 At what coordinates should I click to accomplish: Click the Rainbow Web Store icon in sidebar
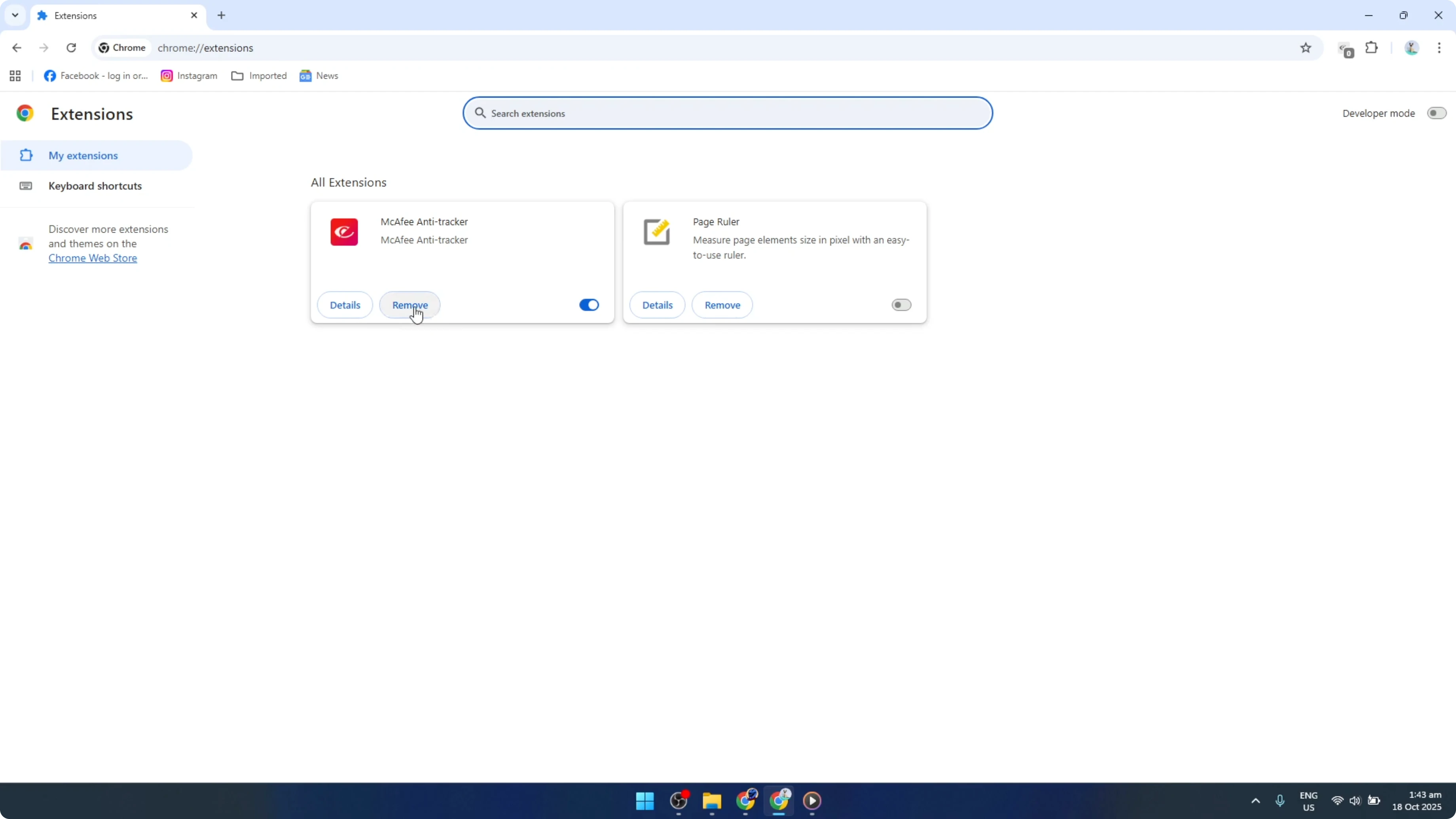pos(25,244)
